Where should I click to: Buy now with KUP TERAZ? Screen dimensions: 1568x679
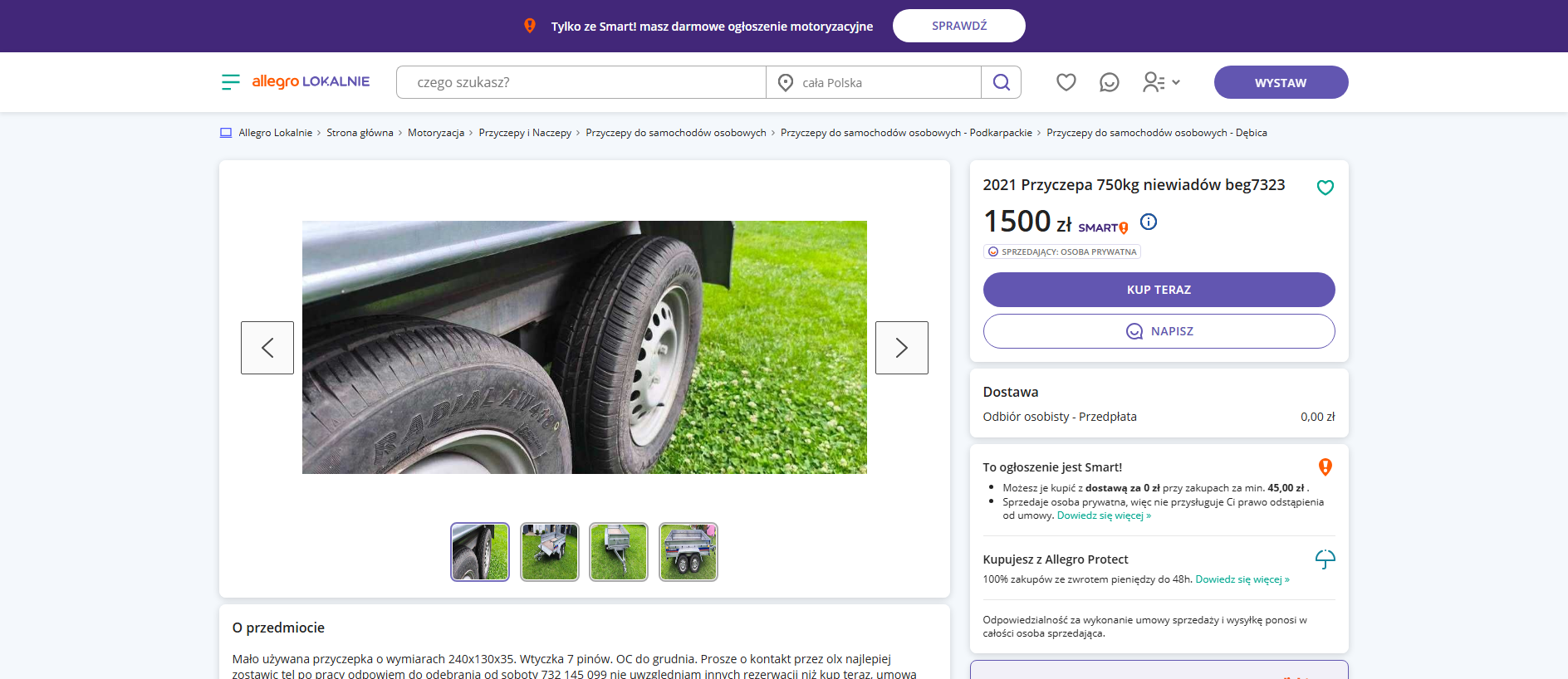(1159, 290)
